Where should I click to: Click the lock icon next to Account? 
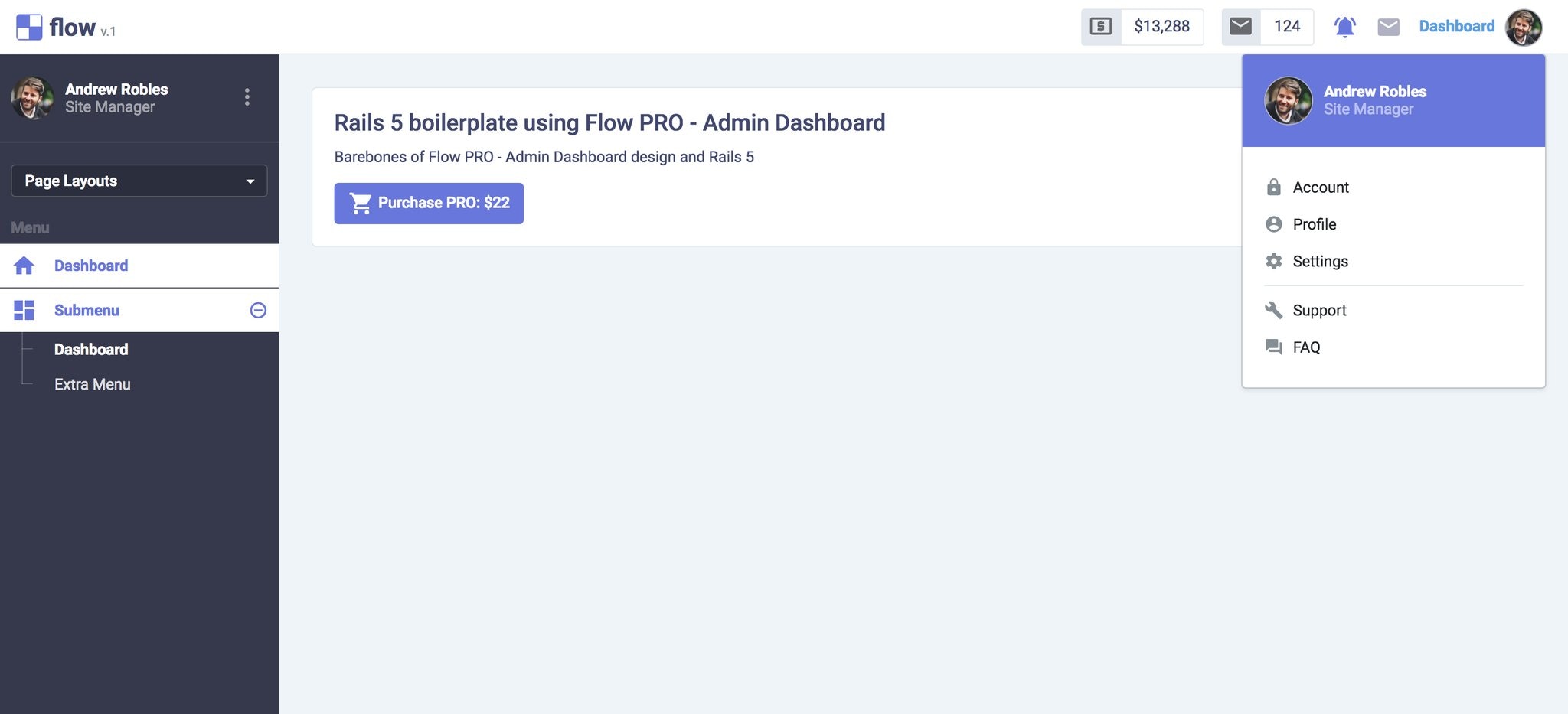1273,187
